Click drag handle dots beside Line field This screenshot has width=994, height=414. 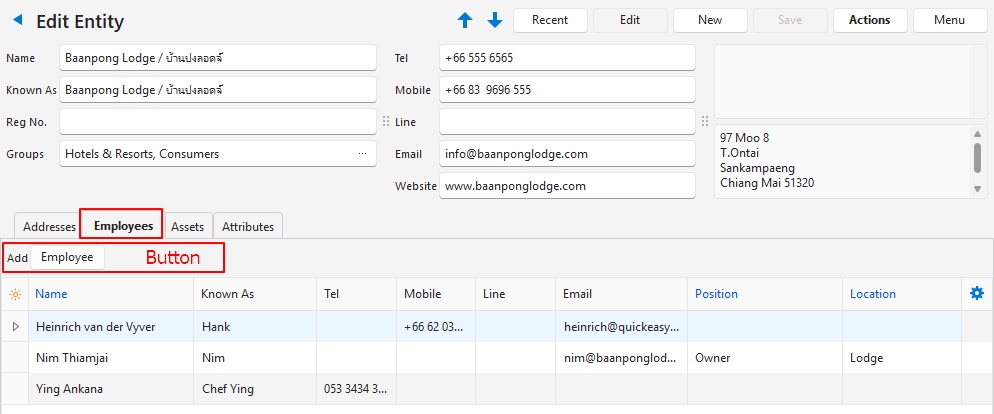click(x=386, y=121)
